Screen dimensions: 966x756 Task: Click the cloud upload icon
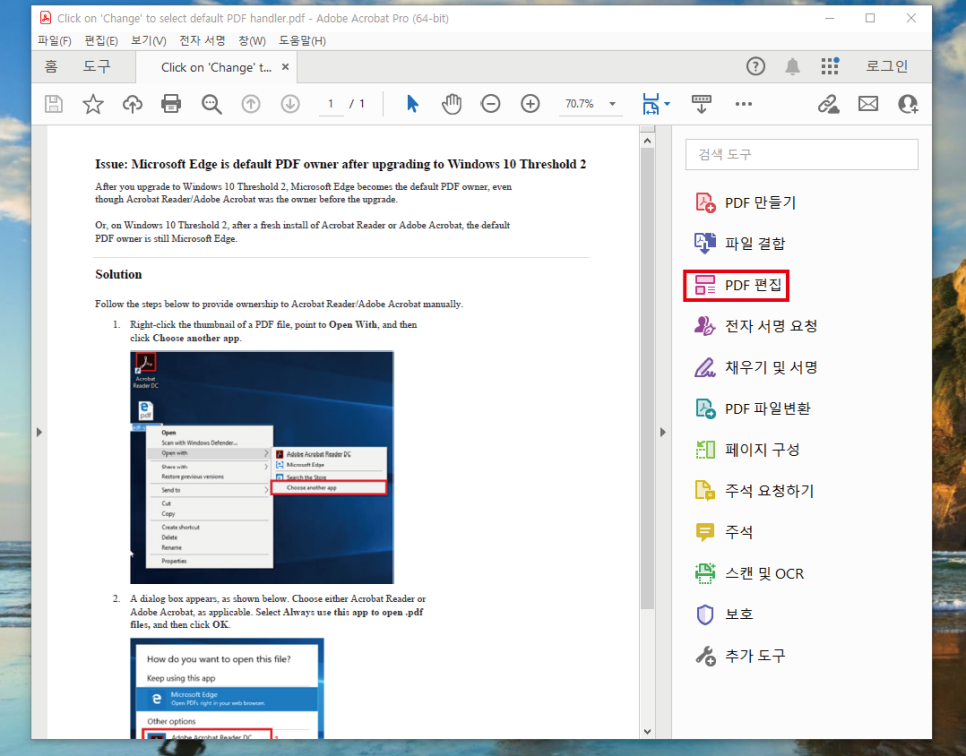tap(132, 104)
